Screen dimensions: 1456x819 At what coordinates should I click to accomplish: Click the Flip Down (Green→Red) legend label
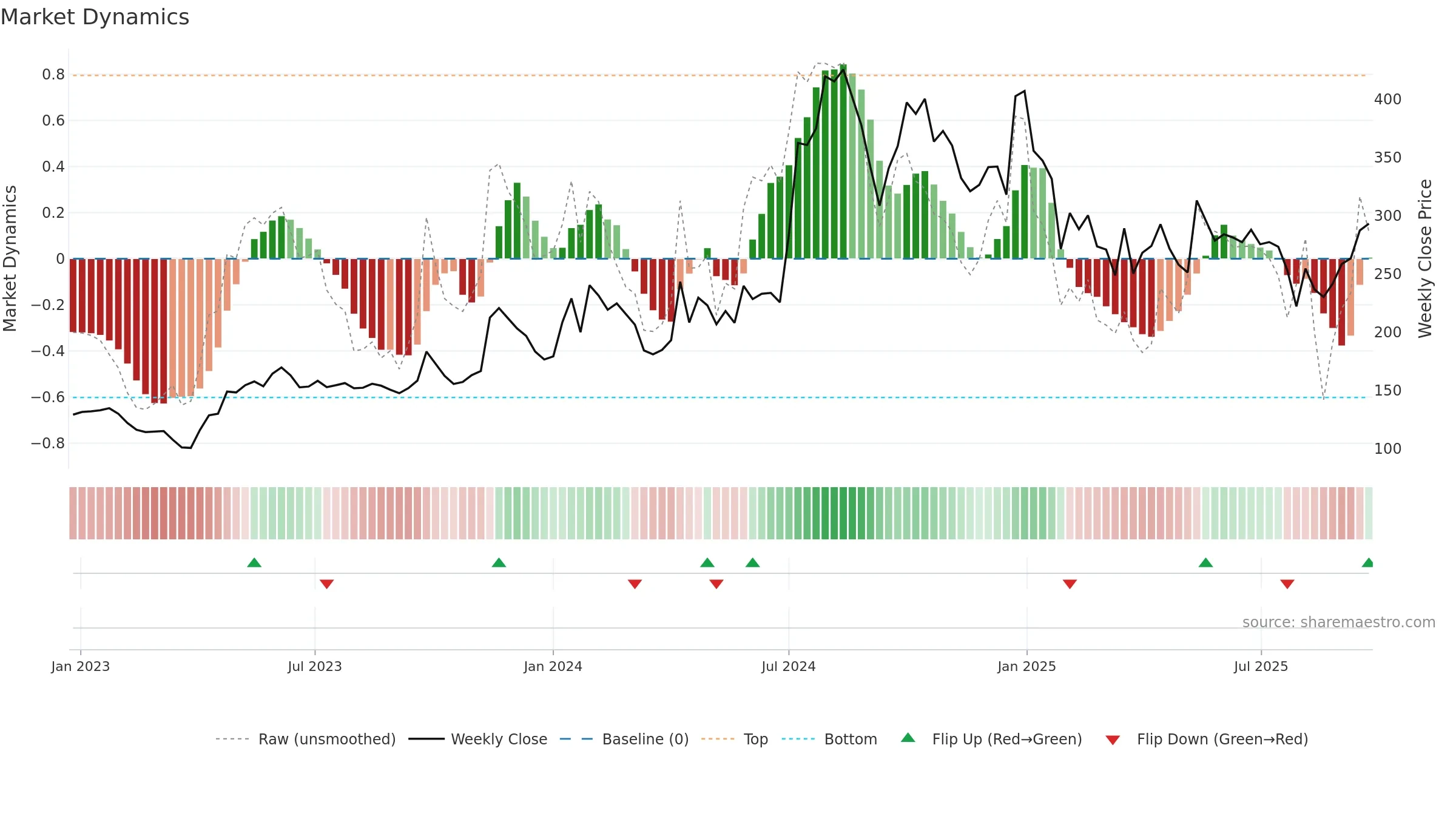coord(1222,739)
